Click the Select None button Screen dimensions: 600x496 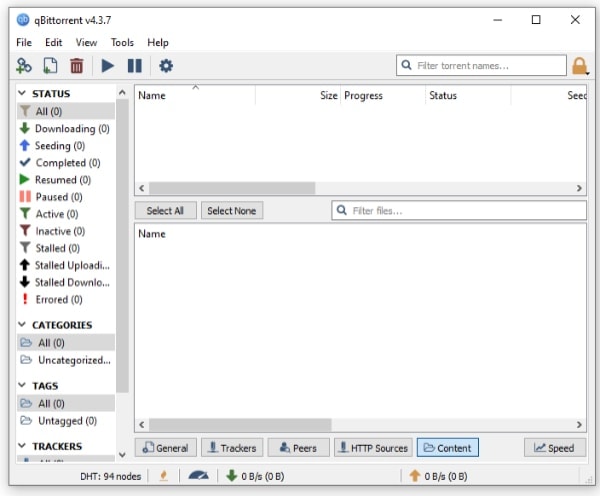point(232,210)
